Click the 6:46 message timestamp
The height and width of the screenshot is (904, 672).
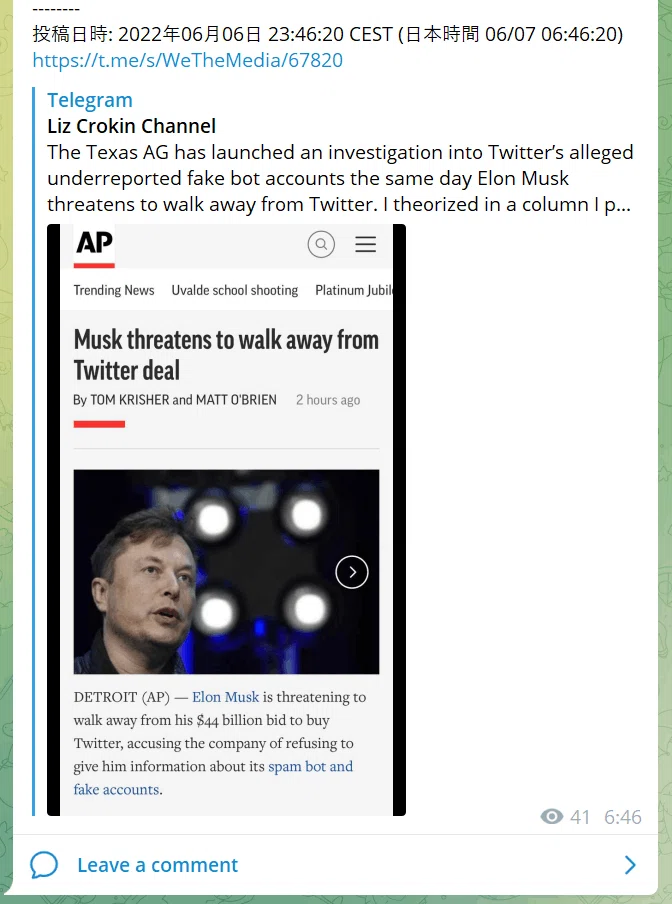tap(622, 816)
